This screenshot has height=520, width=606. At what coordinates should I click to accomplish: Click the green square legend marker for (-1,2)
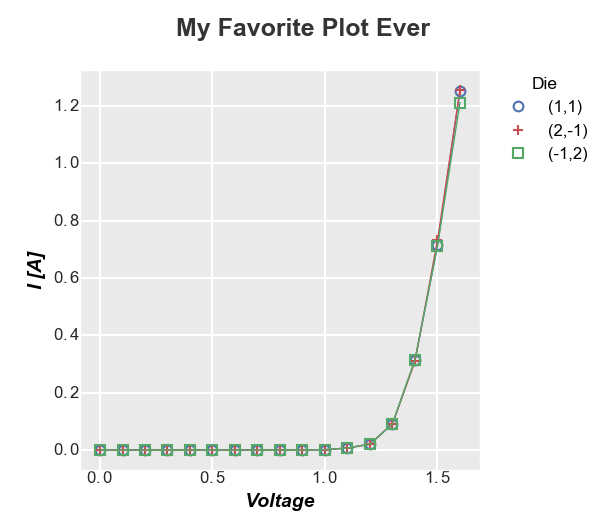coord(517,153)
